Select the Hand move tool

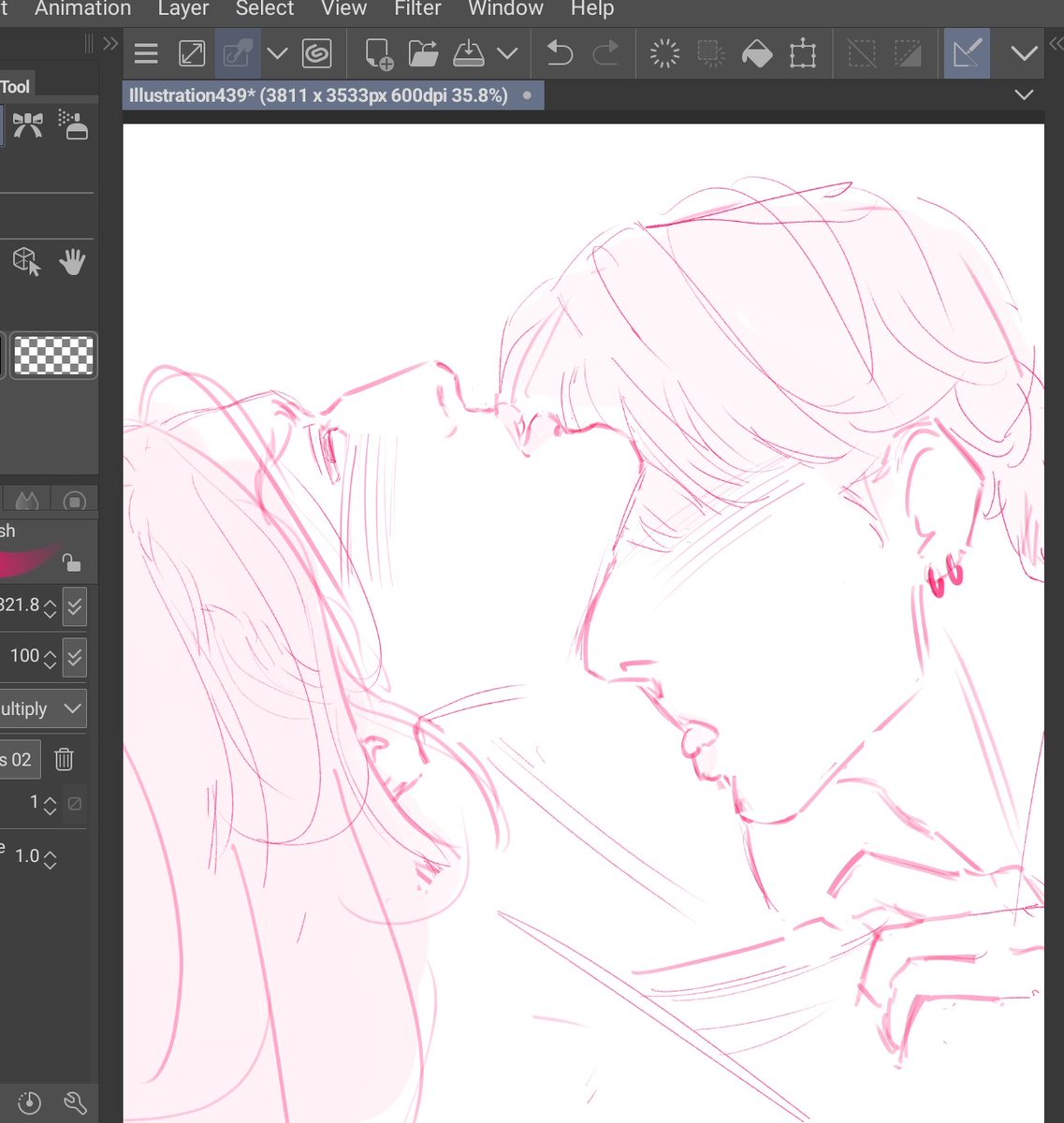(72, 262)
